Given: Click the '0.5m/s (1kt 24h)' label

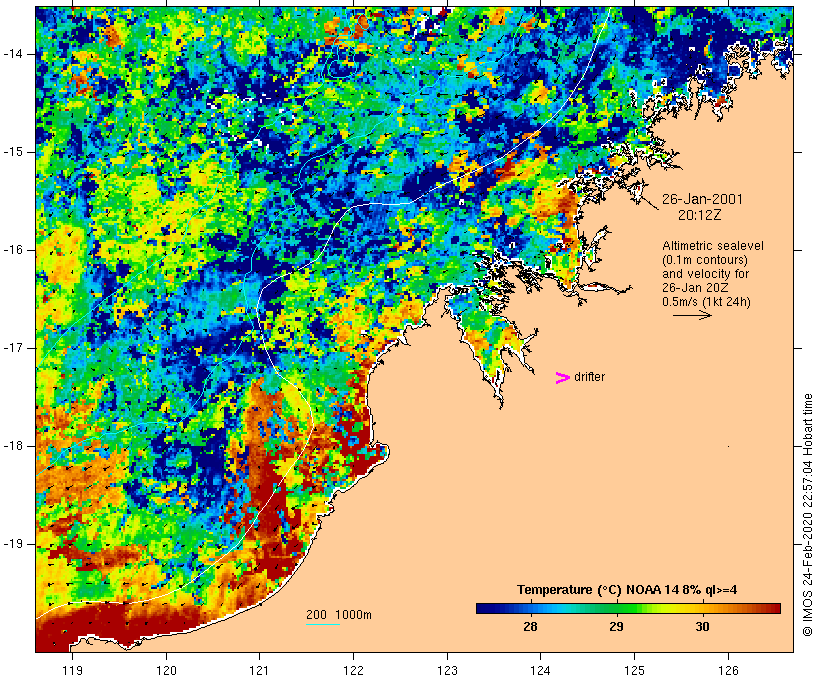Looking at the screenshot, I should [x=707, y=302].
